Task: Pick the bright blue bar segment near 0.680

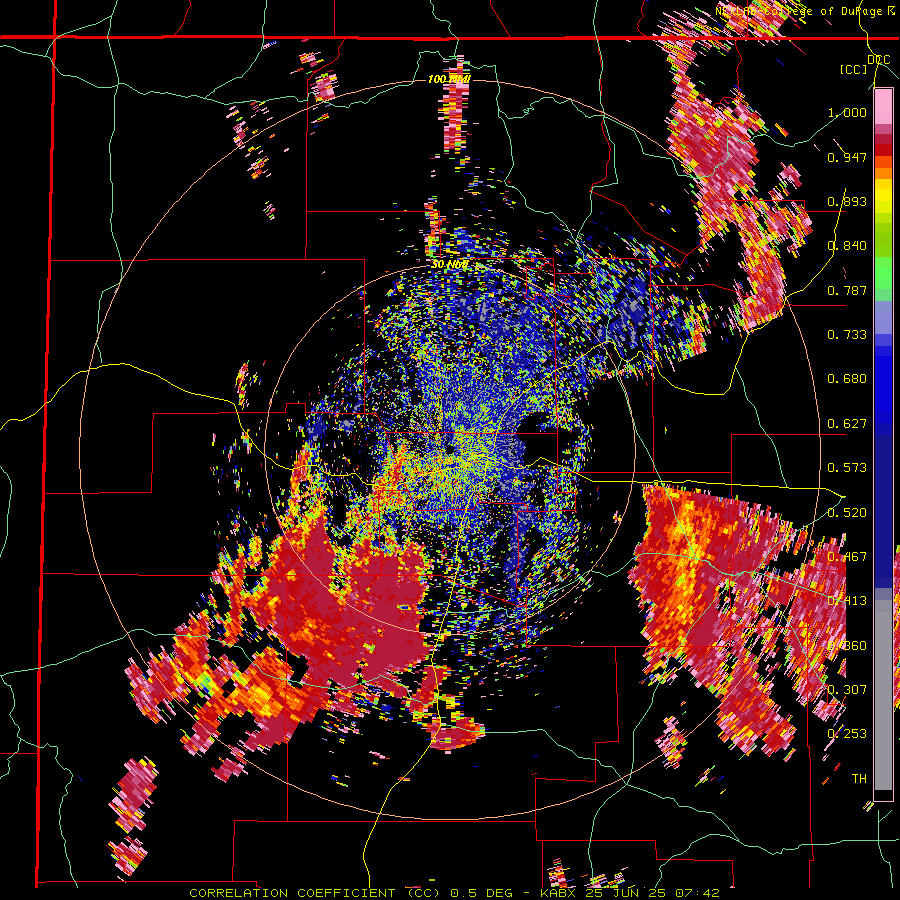Action: point(883,390)
